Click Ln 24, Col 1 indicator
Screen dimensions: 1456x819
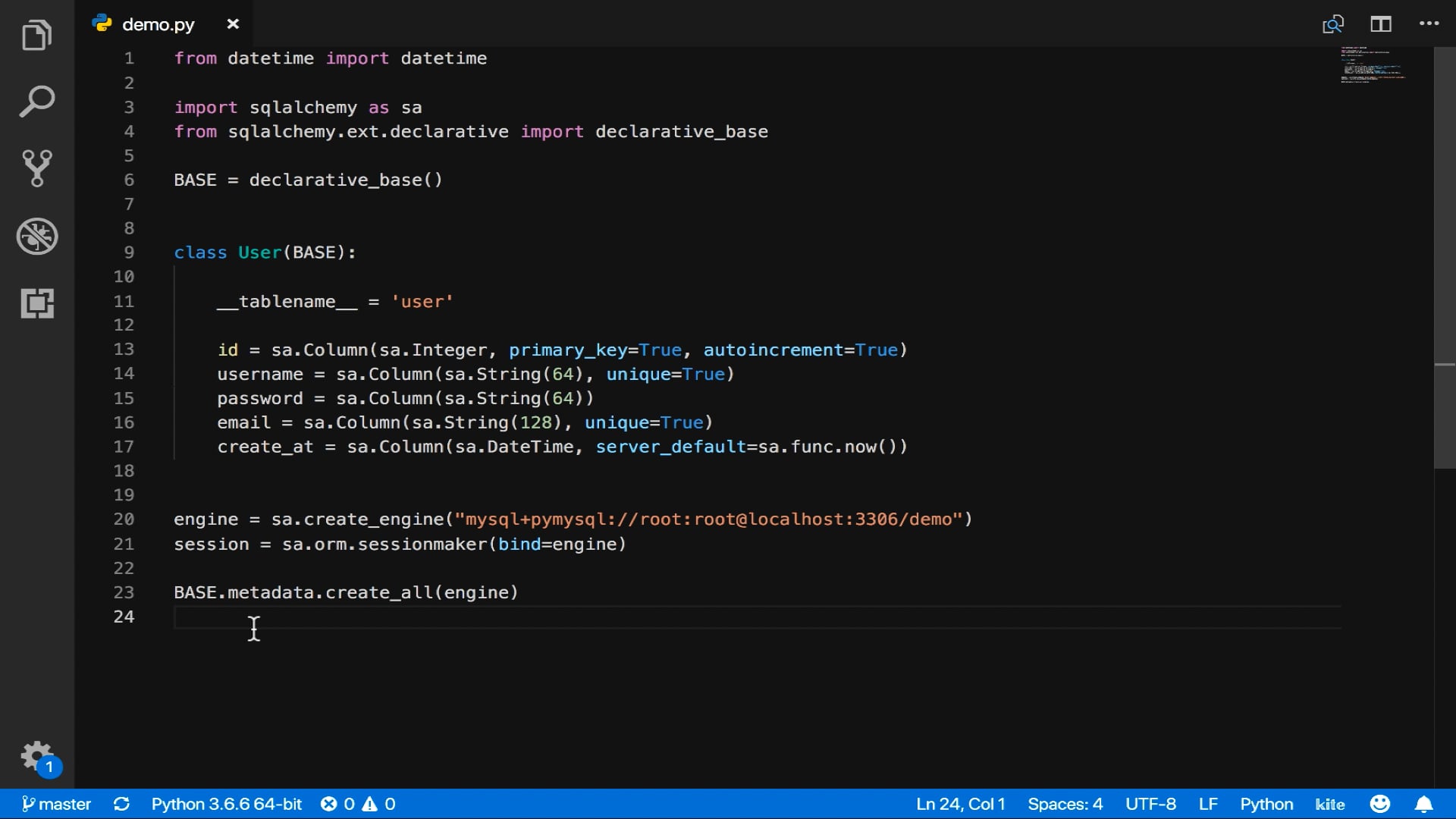pos(960,804)
